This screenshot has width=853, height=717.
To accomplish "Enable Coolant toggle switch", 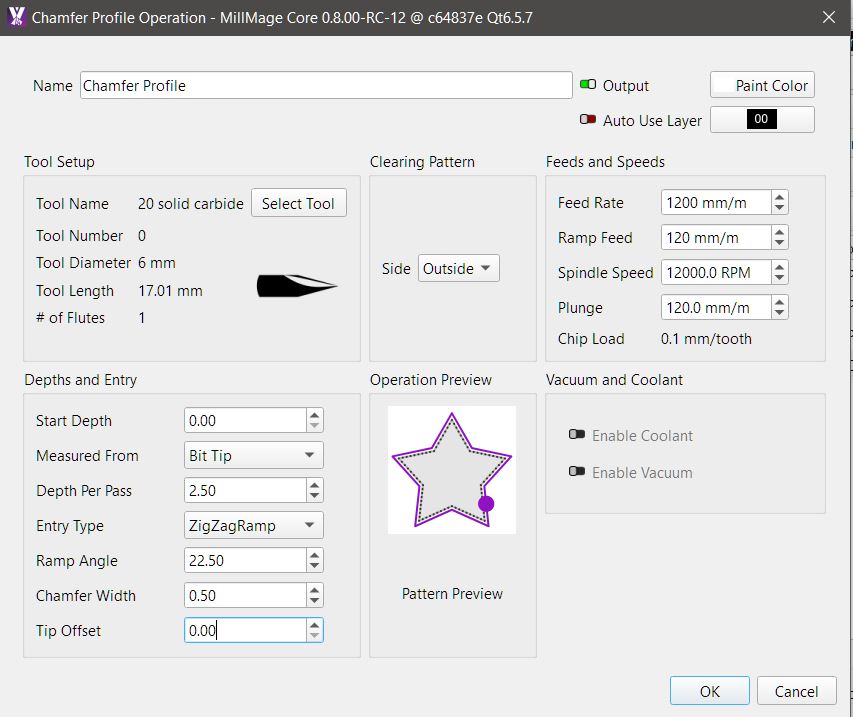I will pyautogui.click(x=577, y=436).
